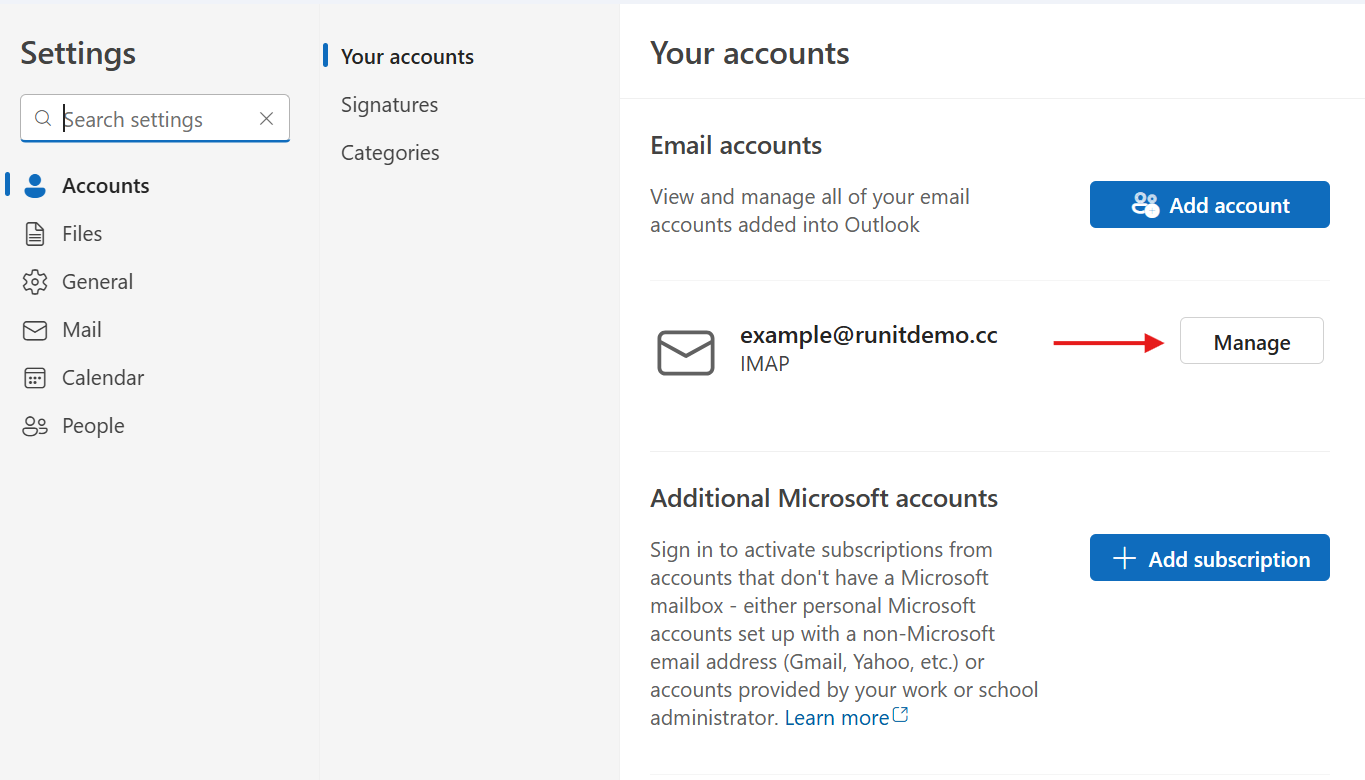This screenshot has width=1365, height=780.
Task: Clear the search settings field with X
Action: [x=266, y=119]
